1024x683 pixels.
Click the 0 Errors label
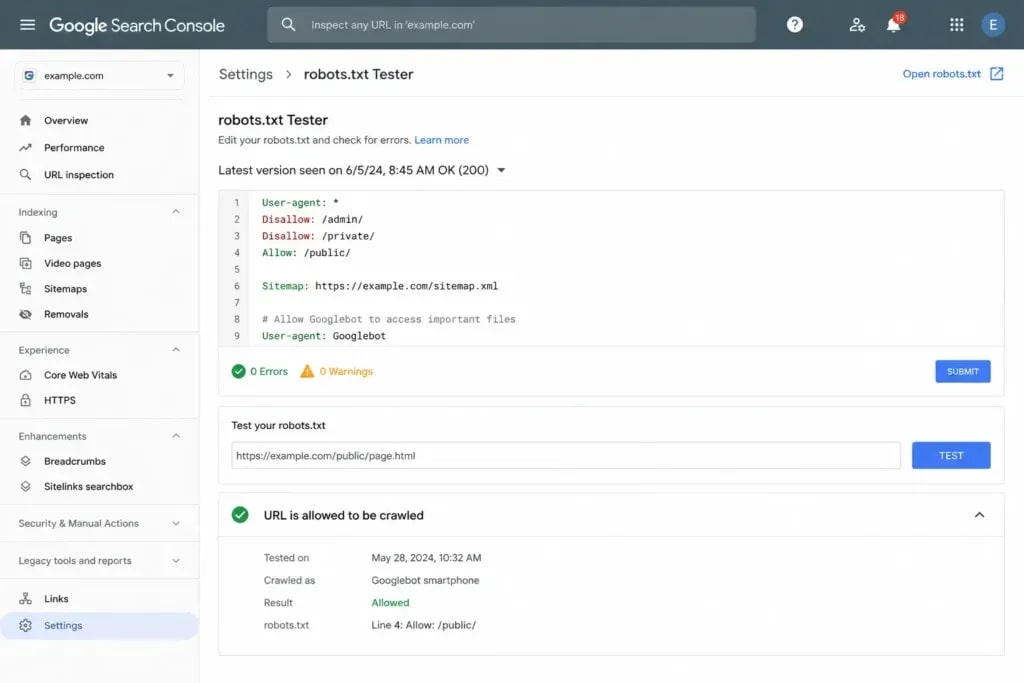click(x=268, y=372)
